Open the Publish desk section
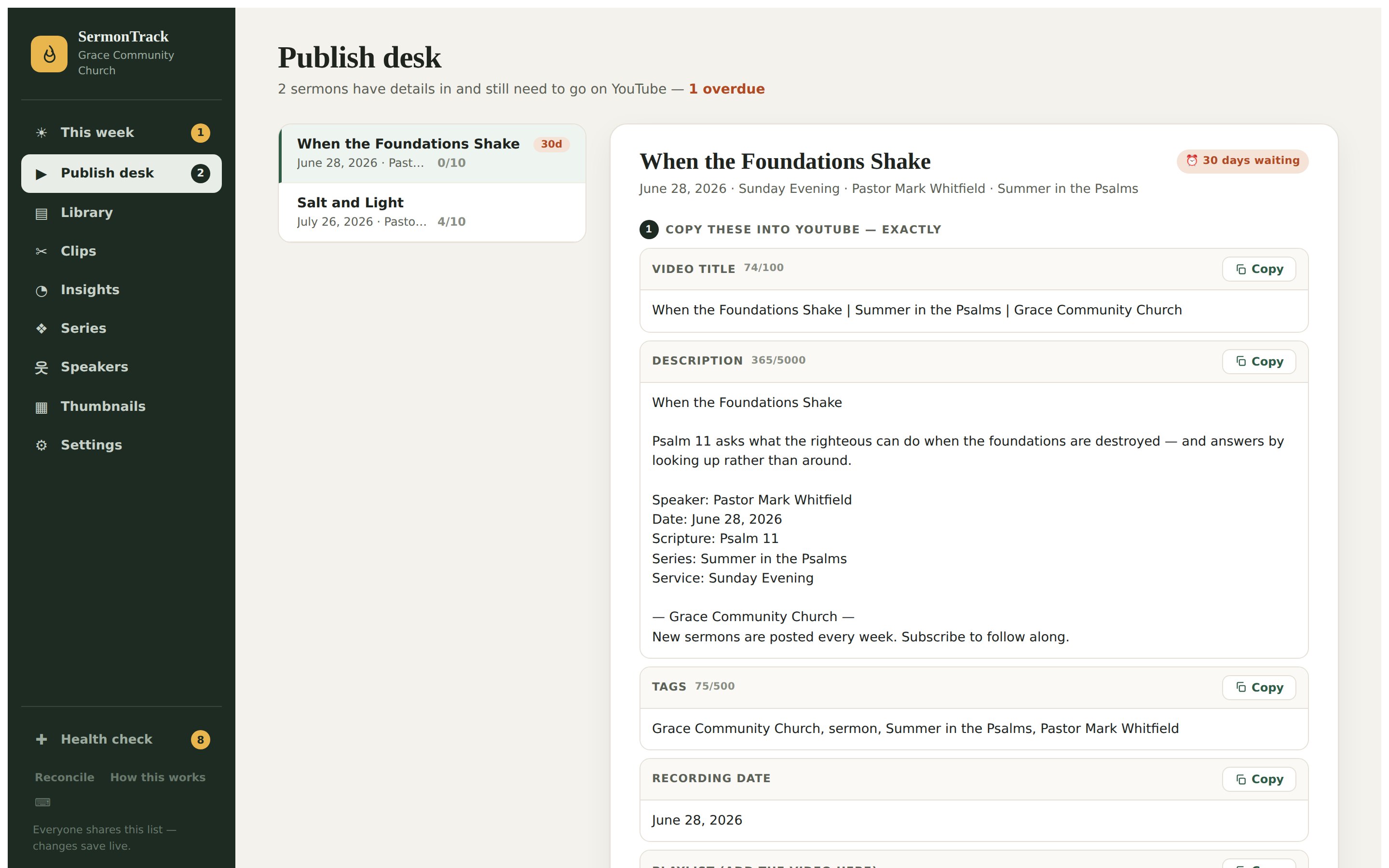The image size is (1389, 868). pos(121,174)
